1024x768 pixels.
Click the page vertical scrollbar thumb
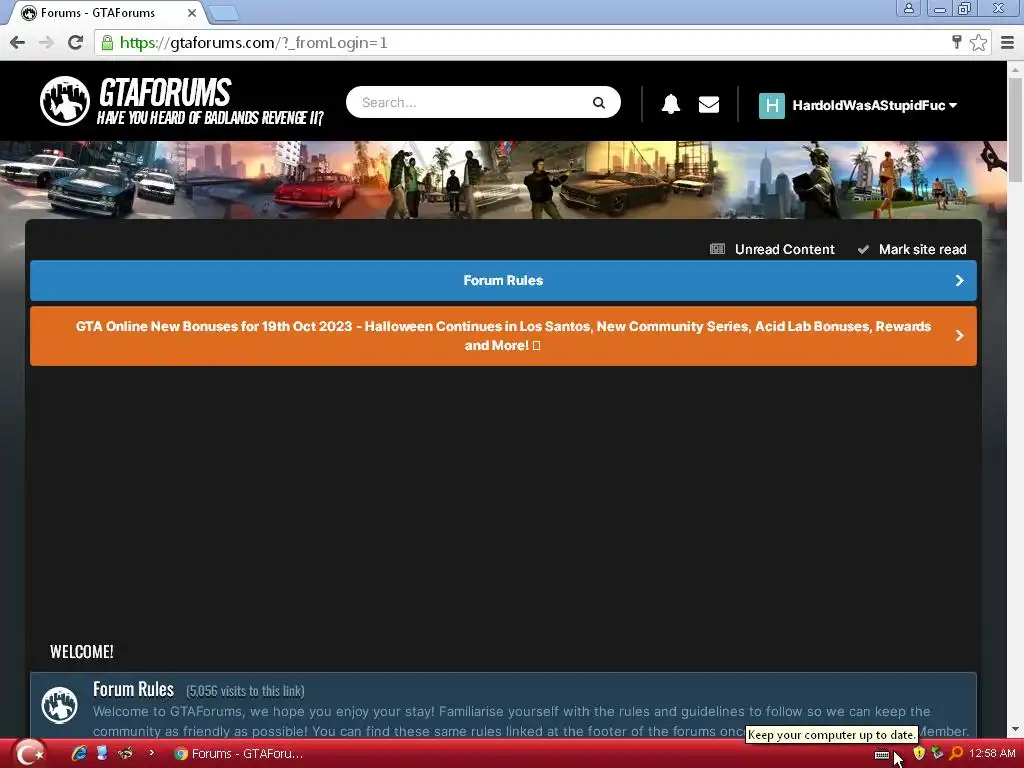coord(1016,129)
